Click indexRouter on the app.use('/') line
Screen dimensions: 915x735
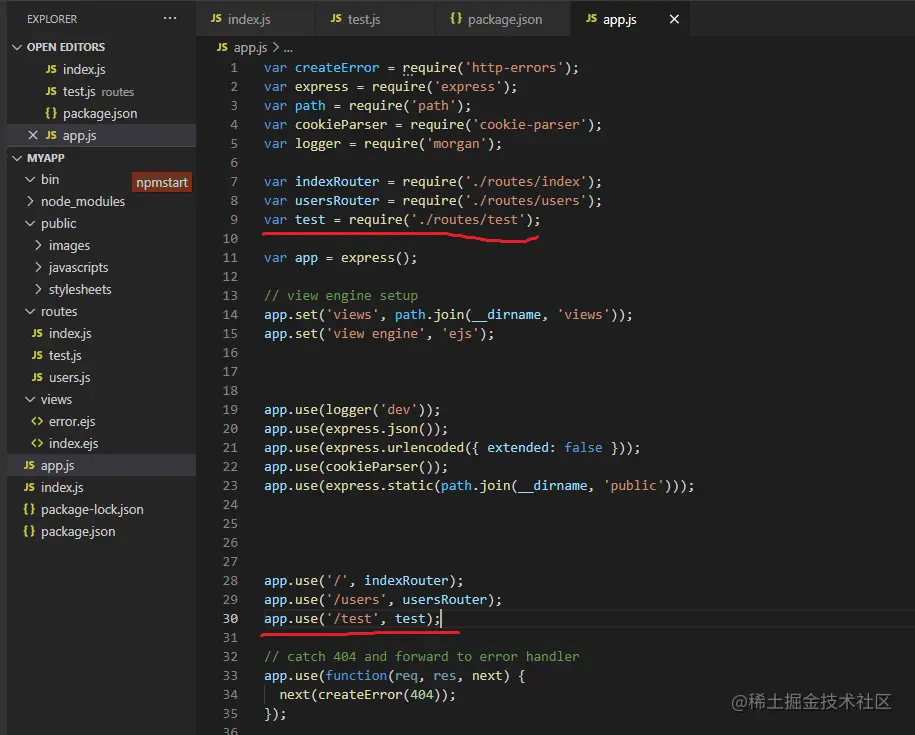pos(406,581)
